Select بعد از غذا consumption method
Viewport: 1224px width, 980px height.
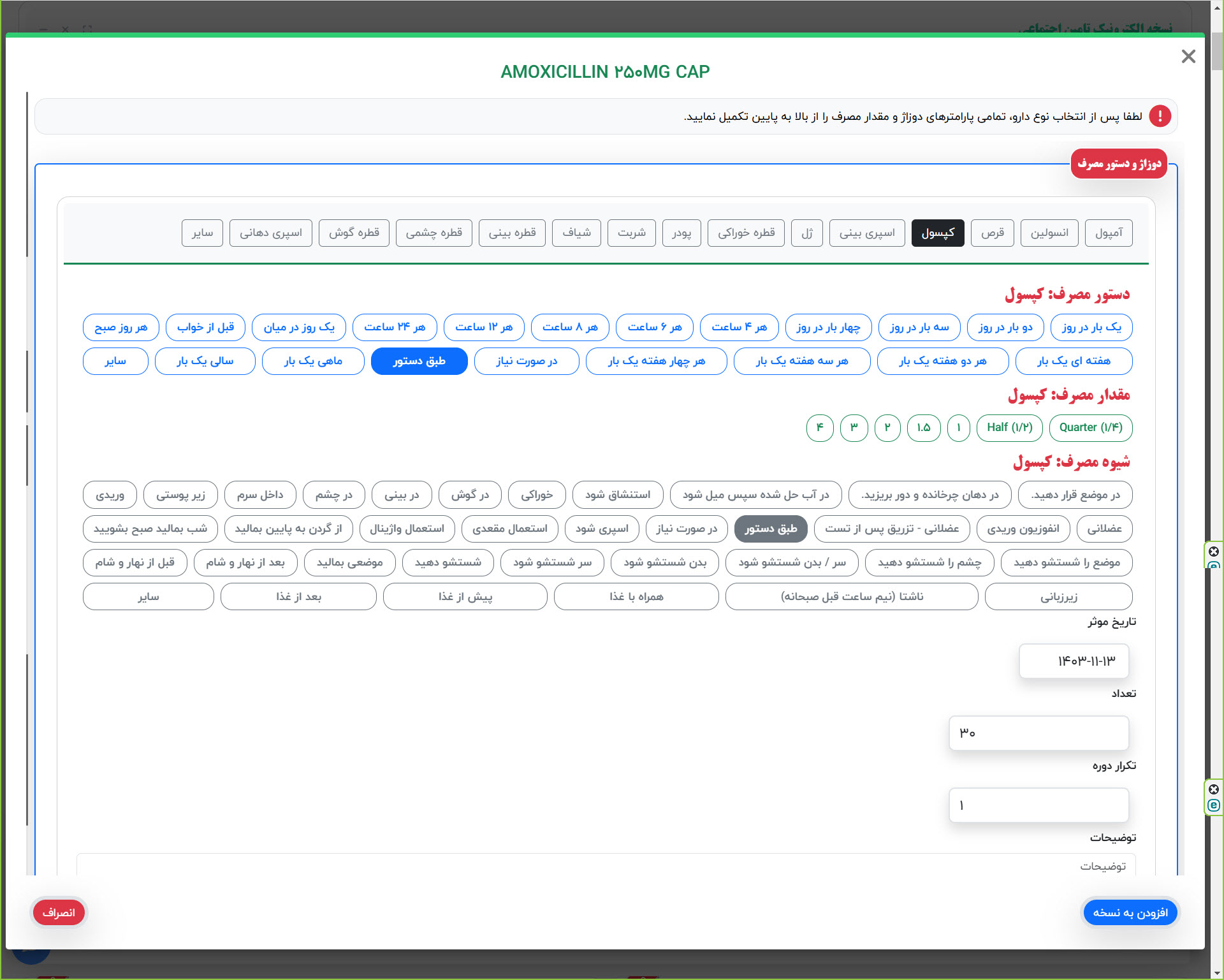point(298,597)
